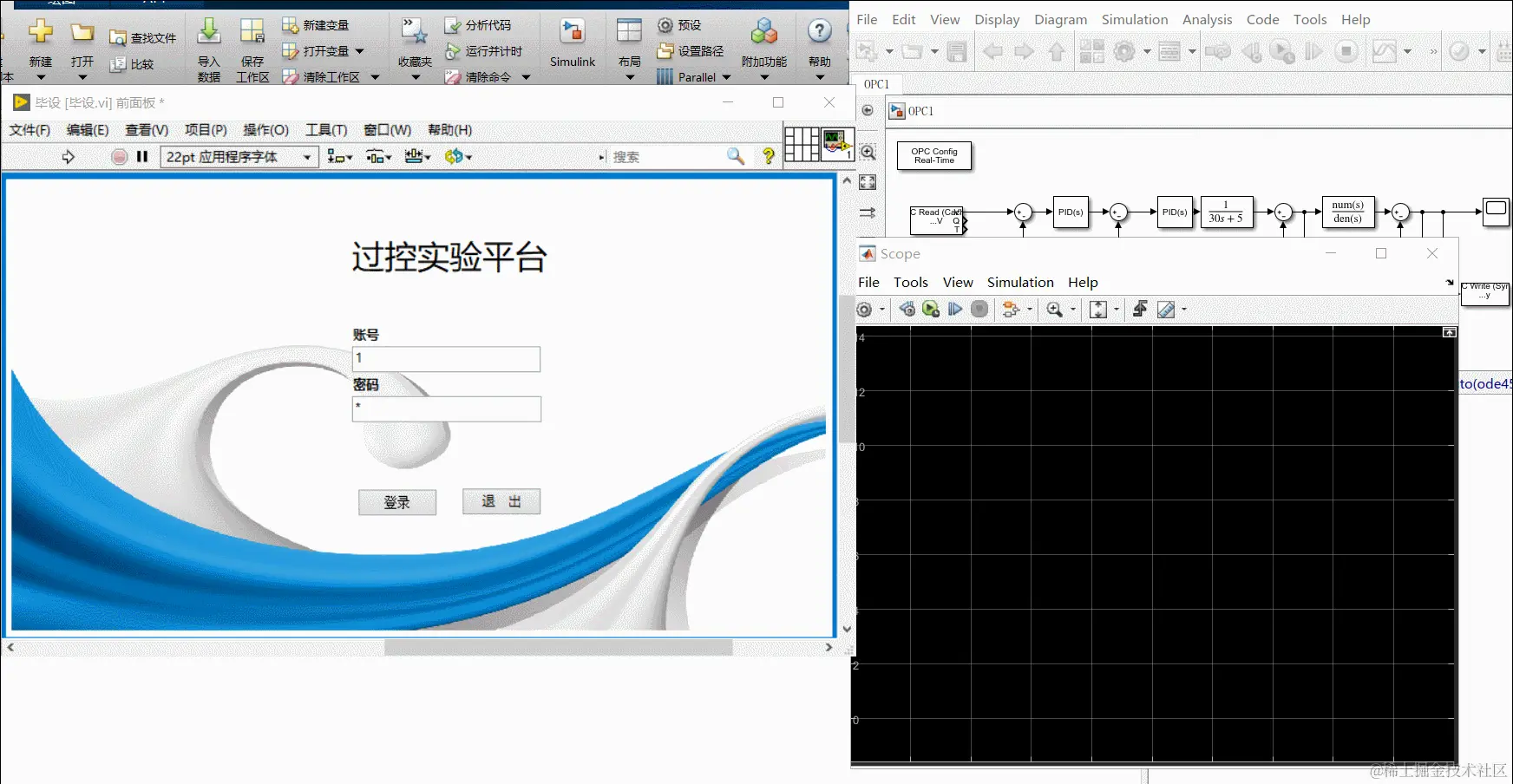Click the Simulink fit-to-view palette icon

pos(868,182)
